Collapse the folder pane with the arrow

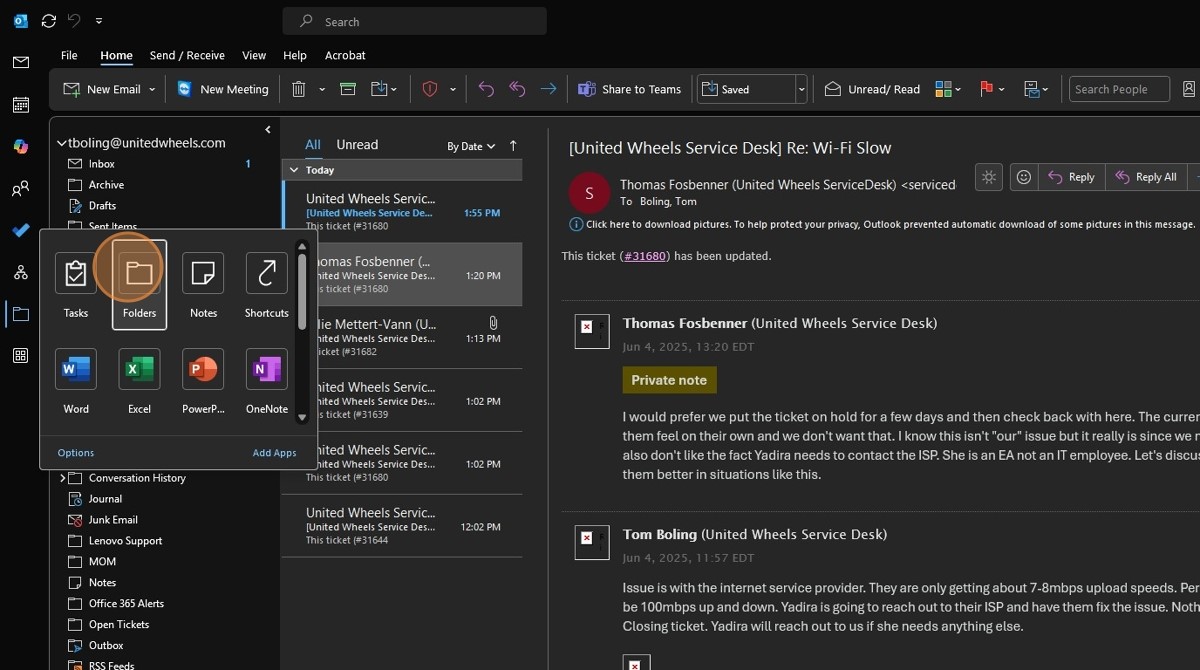(x=268, y=130)
